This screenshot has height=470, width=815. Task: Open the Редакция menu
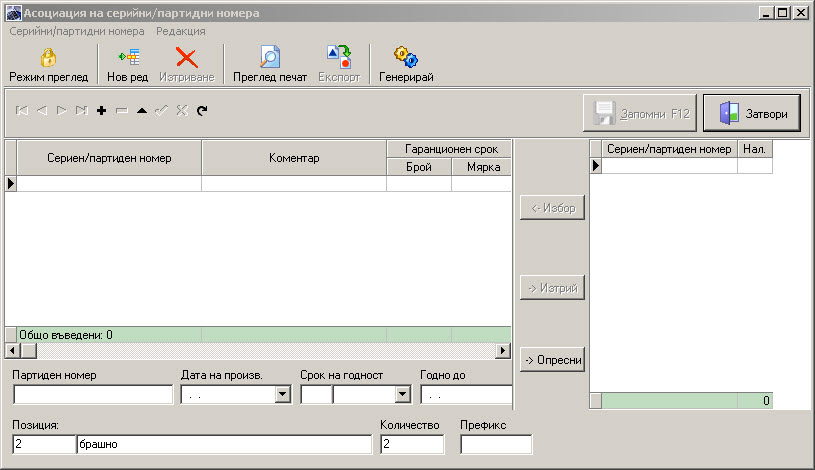(181, 31)
